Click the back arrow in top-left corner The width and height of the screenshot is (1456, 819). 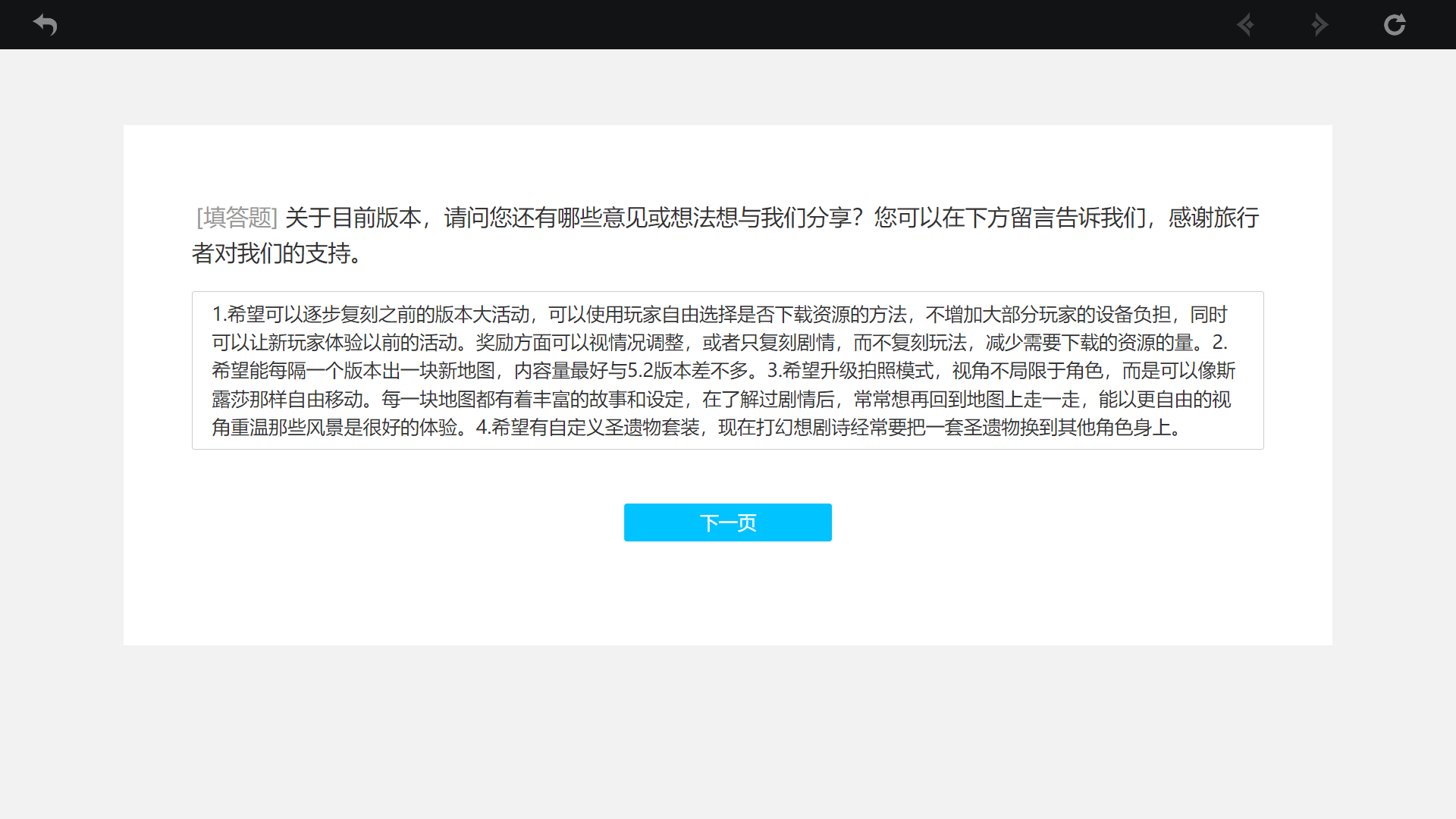pyautogui.click(x=45, y=25)
